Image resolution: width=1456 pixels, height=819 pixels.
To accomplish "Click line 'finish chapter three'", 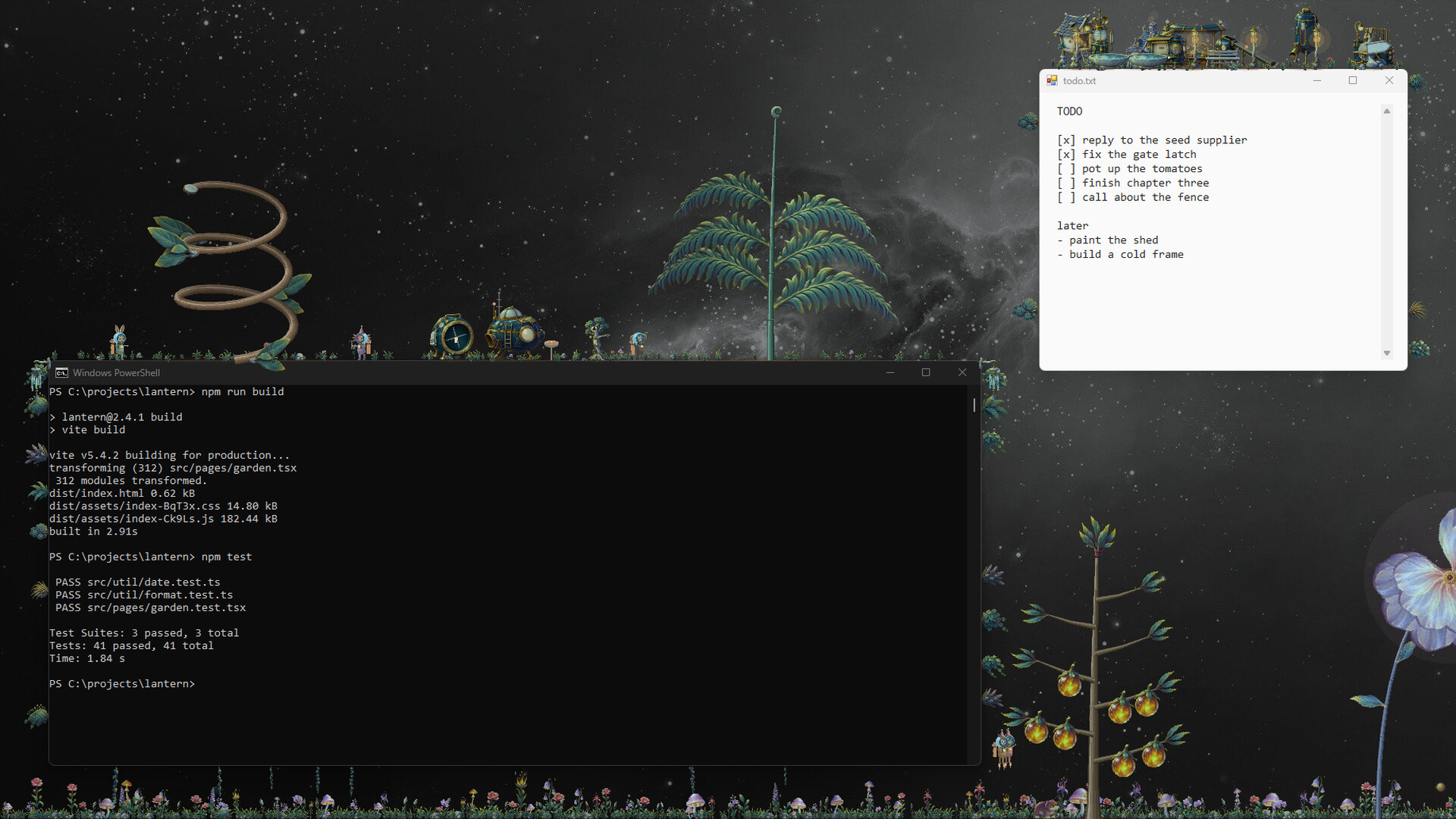I will pos(1133,184).
